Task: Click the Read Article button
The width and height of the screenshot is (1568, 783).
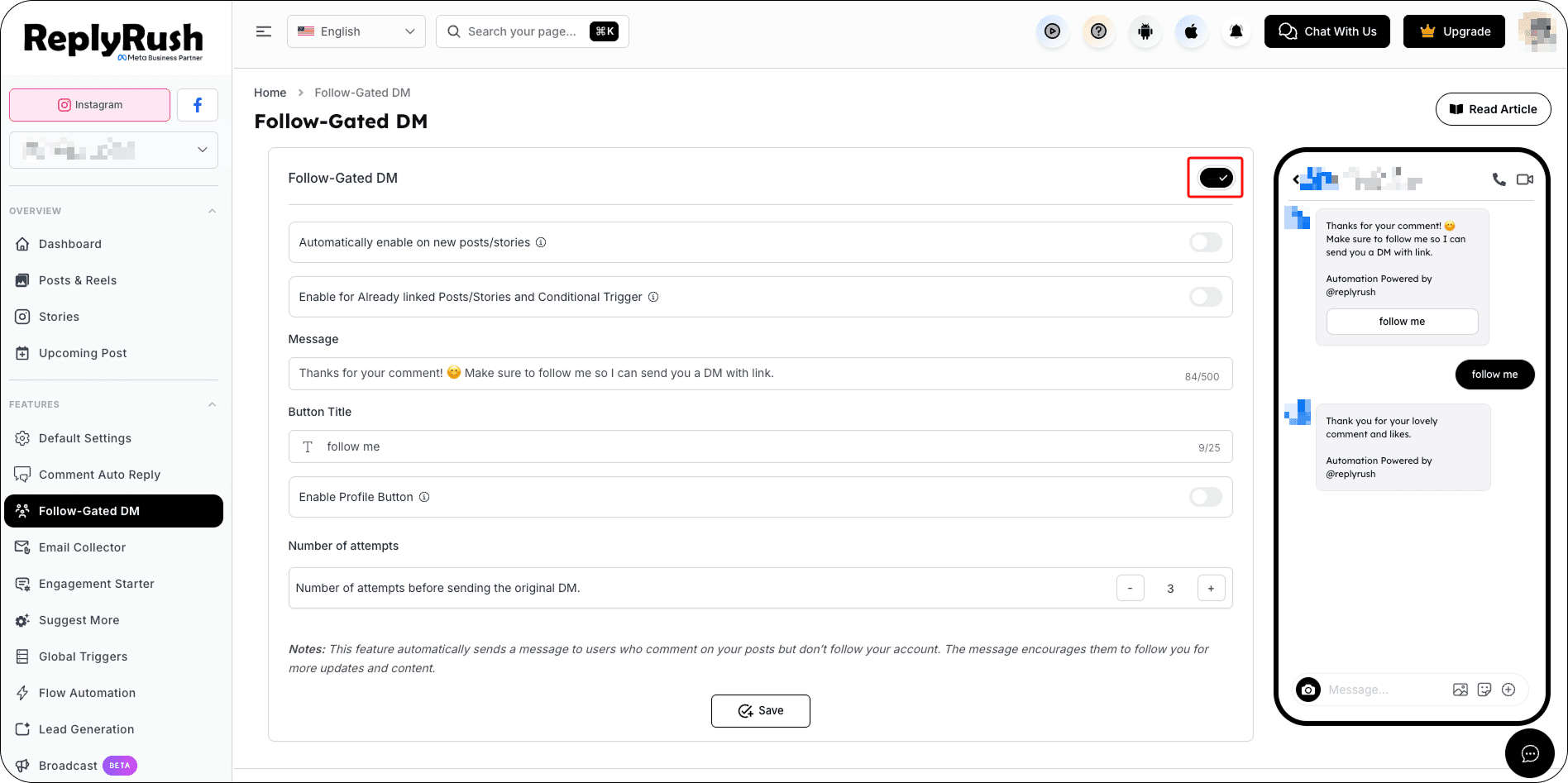Action: 1493,109
